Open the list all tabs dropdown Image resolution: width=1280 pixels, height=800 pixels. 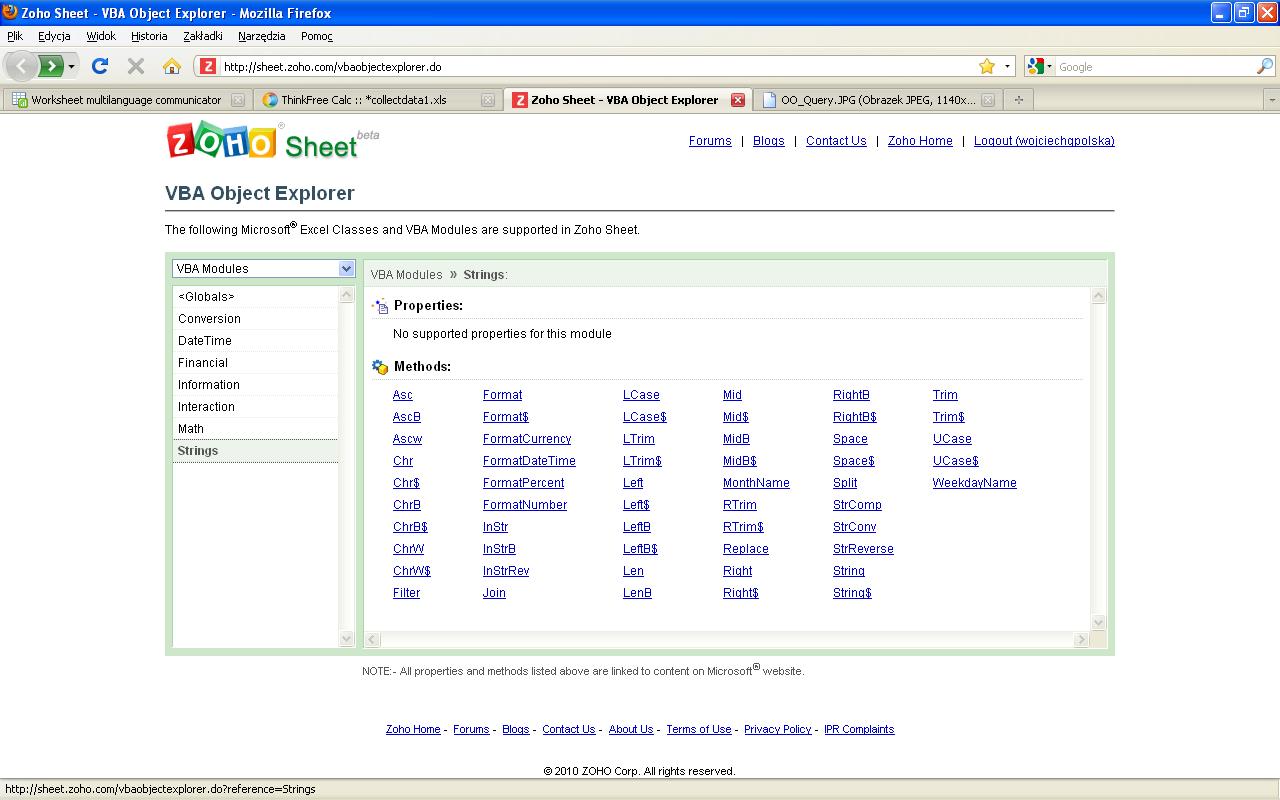pyautogui.click(x=1271, y=100)
